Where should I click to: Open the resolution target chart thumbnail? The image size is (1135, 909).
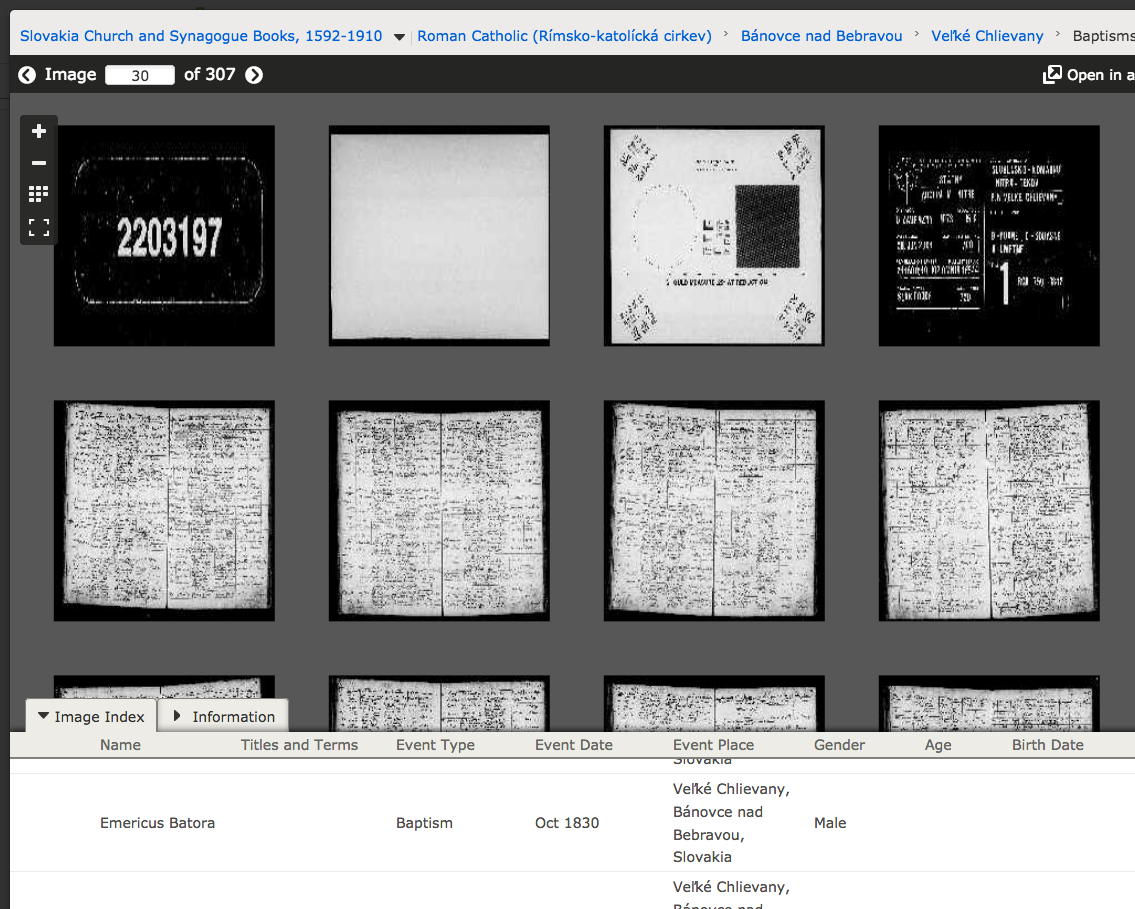coord(714,236)
